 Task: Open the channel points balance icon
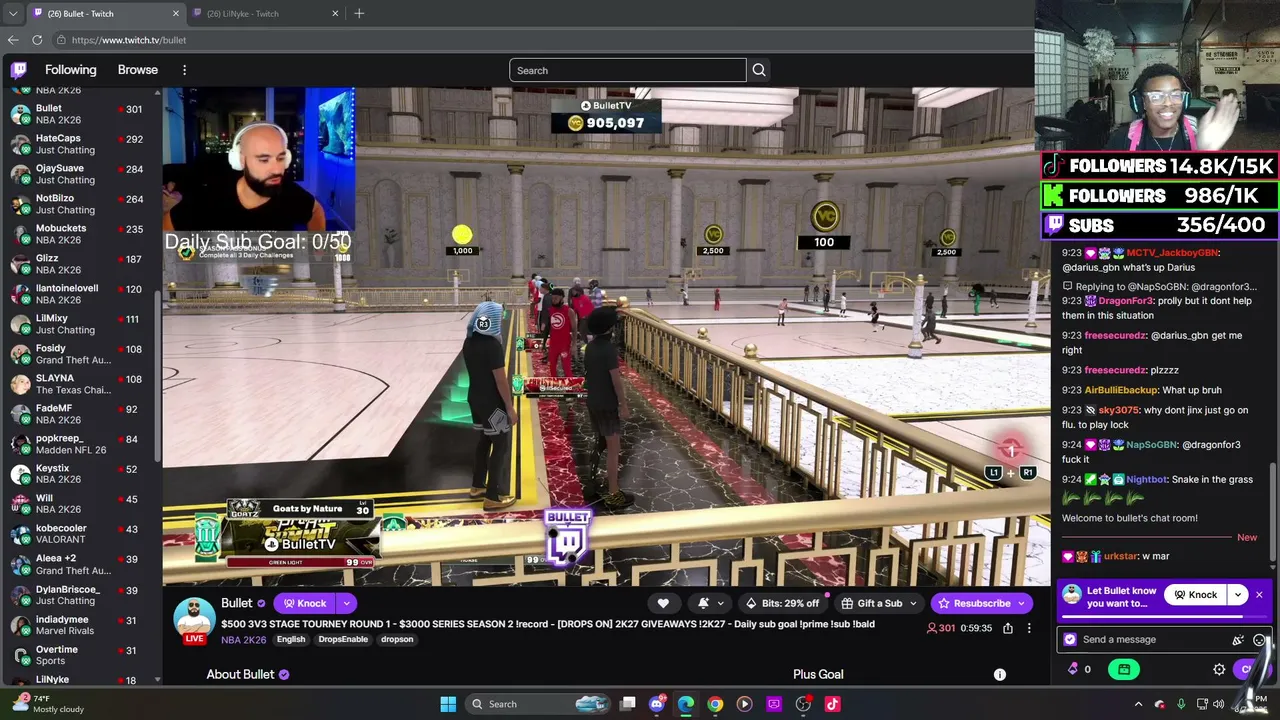pos(1074,669)
